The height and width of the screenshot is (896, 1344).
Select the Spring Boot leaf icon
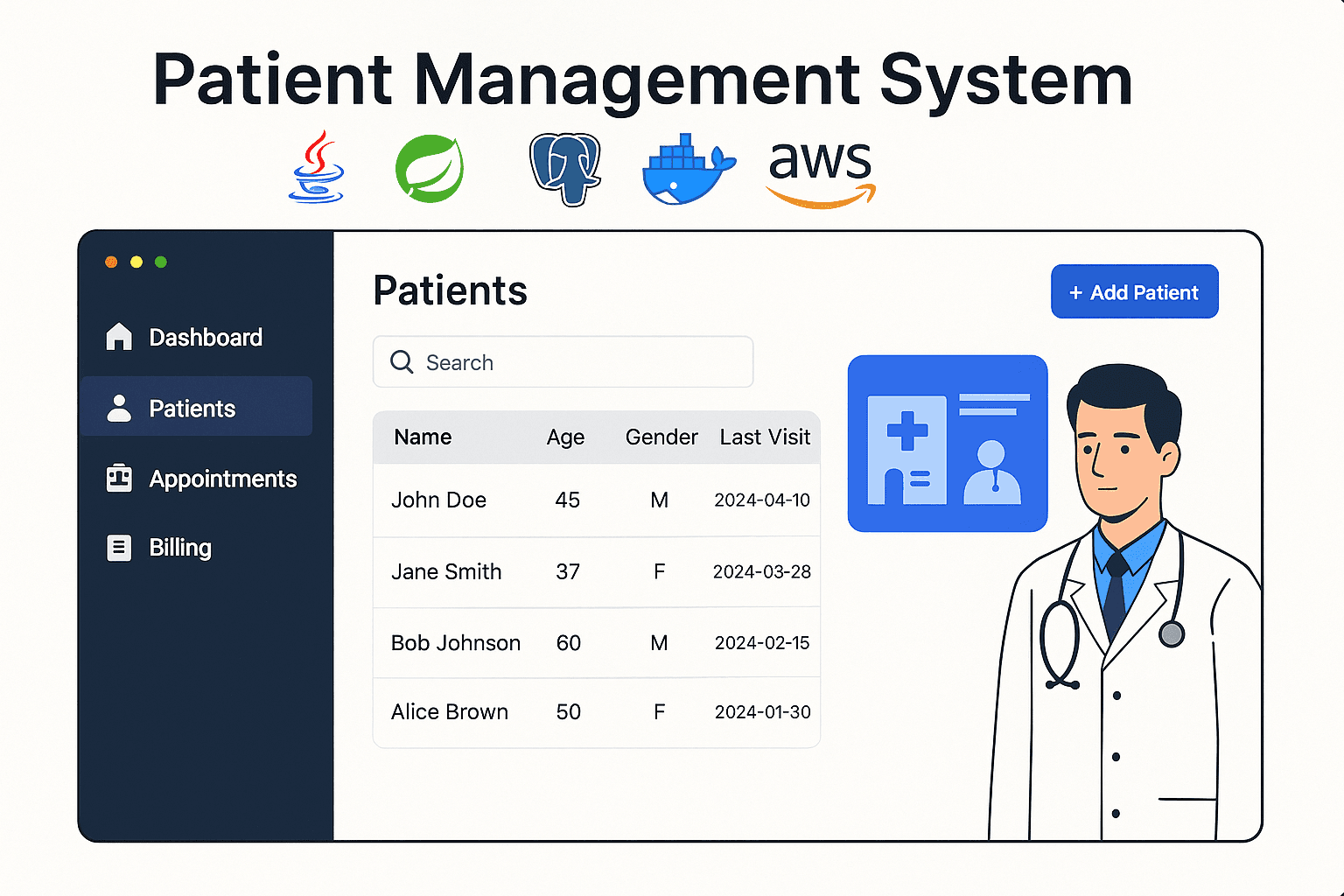click(x=428, y=167)
